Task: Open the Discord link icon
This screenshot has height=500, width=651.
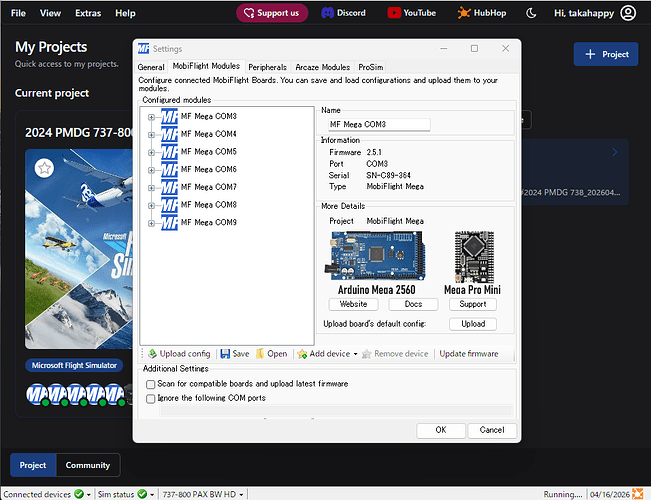Action: 328,13
